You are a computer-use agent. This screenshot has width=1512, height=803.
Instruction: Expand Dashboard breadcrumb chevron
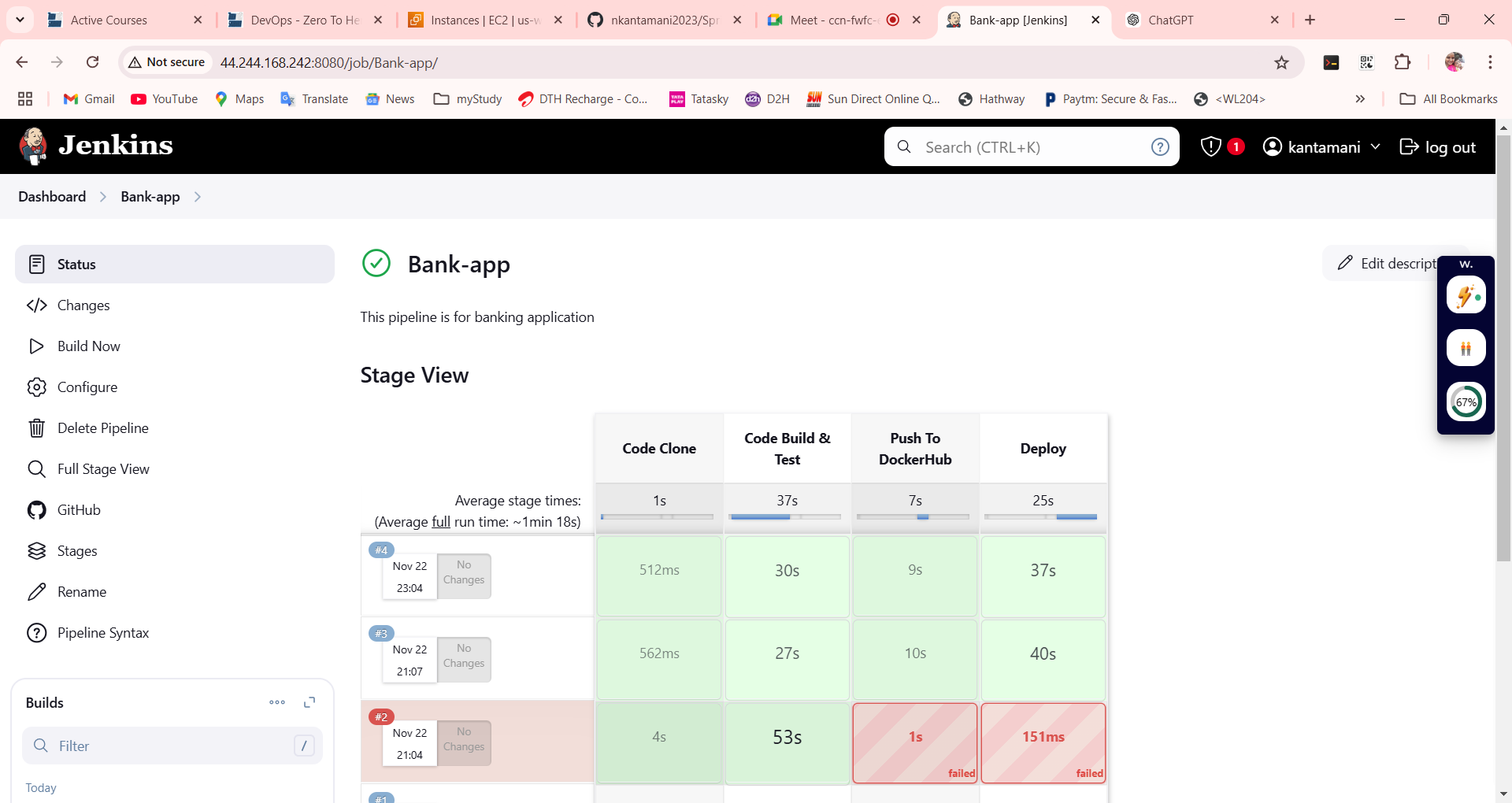tap(103, 197)
